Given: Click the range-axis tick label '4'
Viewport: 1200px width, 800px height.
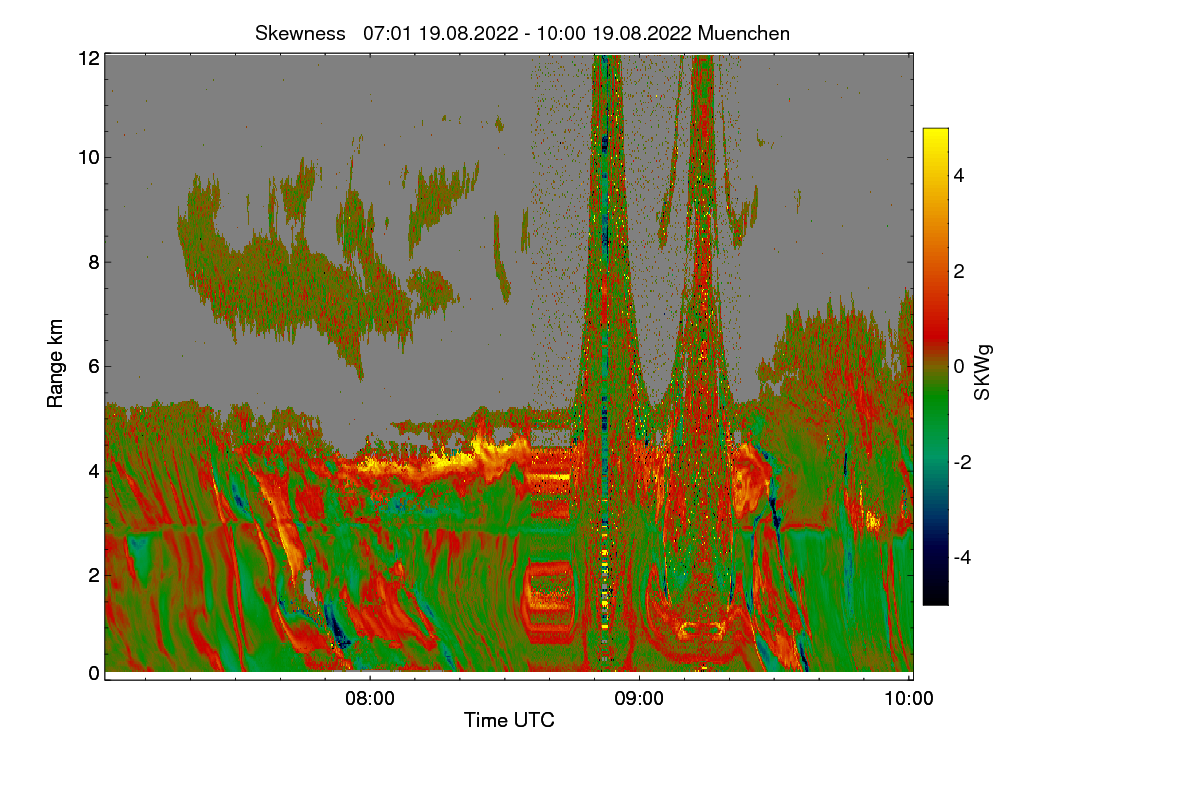Looking at the screenshot, I should click(x=94, y=470).
